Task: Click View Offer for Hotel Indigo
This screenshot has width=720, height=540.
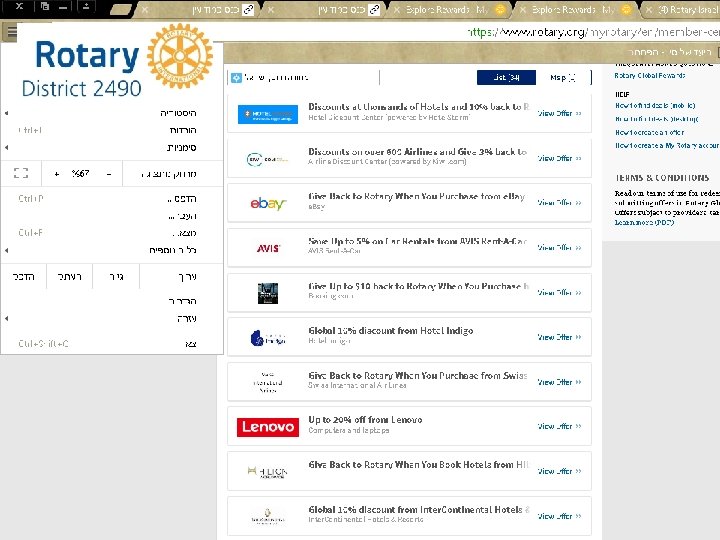Action: pyautogui.click(x=559, y=337)
